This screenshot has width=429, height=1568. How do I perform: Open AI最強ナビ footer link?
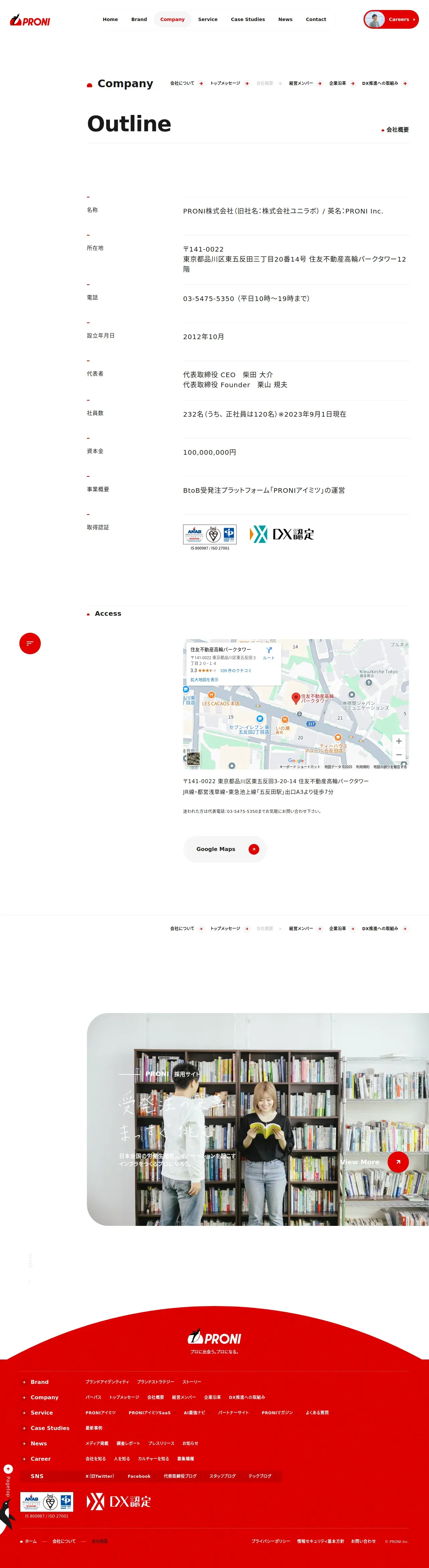point(194,1413)
